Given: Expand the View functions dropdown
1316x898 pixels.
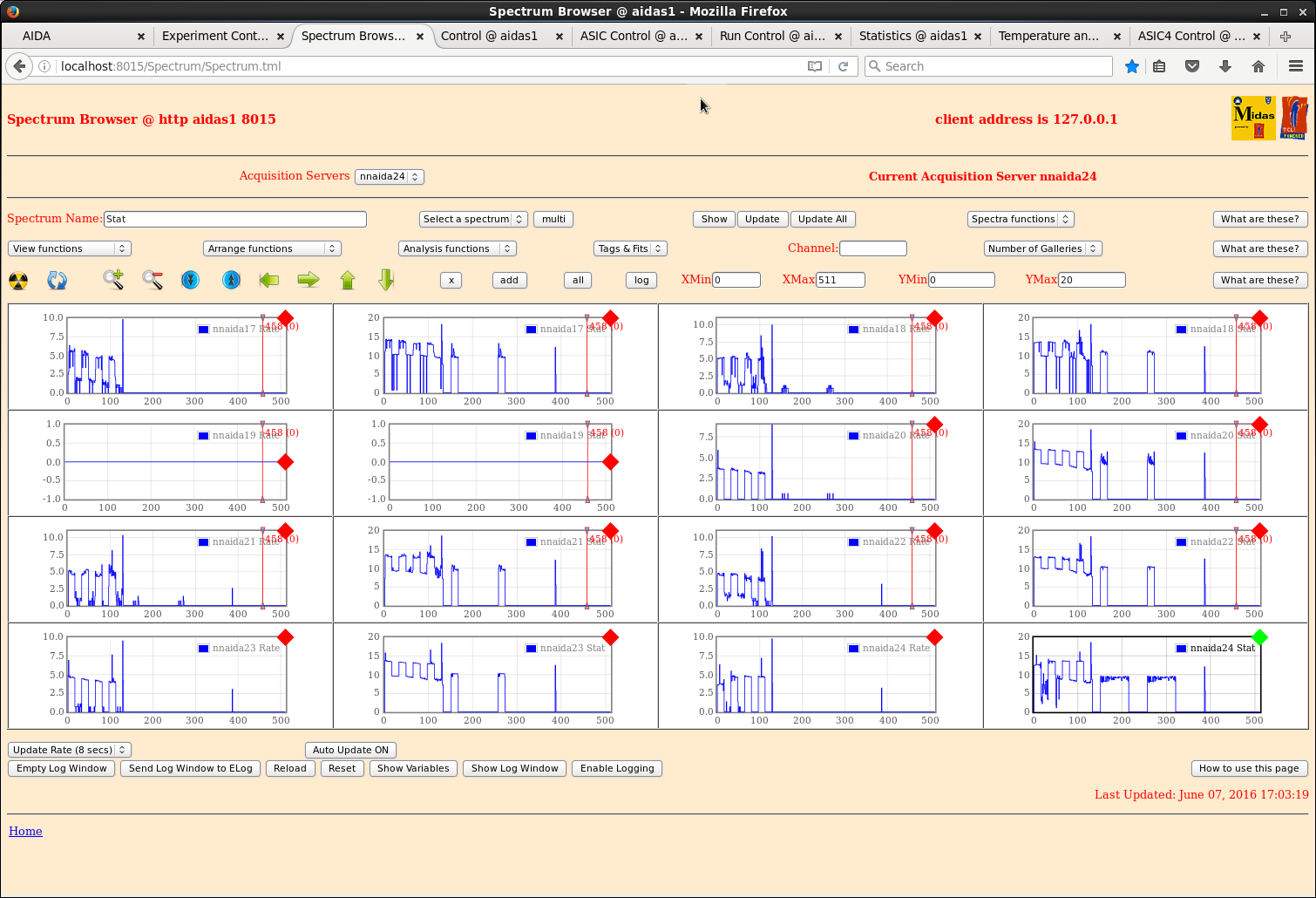Looking at the screenshot, I should 70,248.
